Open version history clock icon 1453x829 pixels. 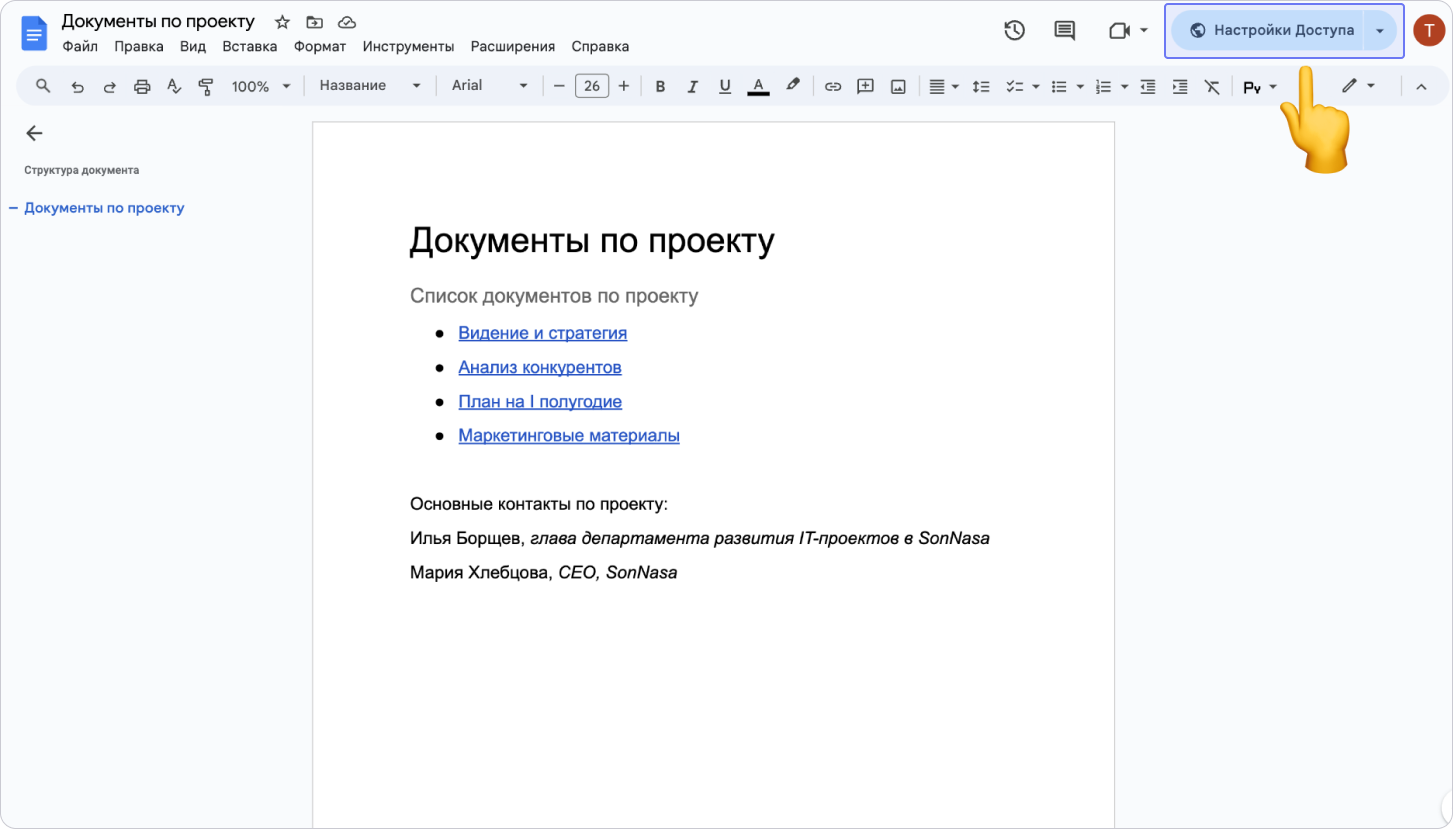pos(1014,31)
